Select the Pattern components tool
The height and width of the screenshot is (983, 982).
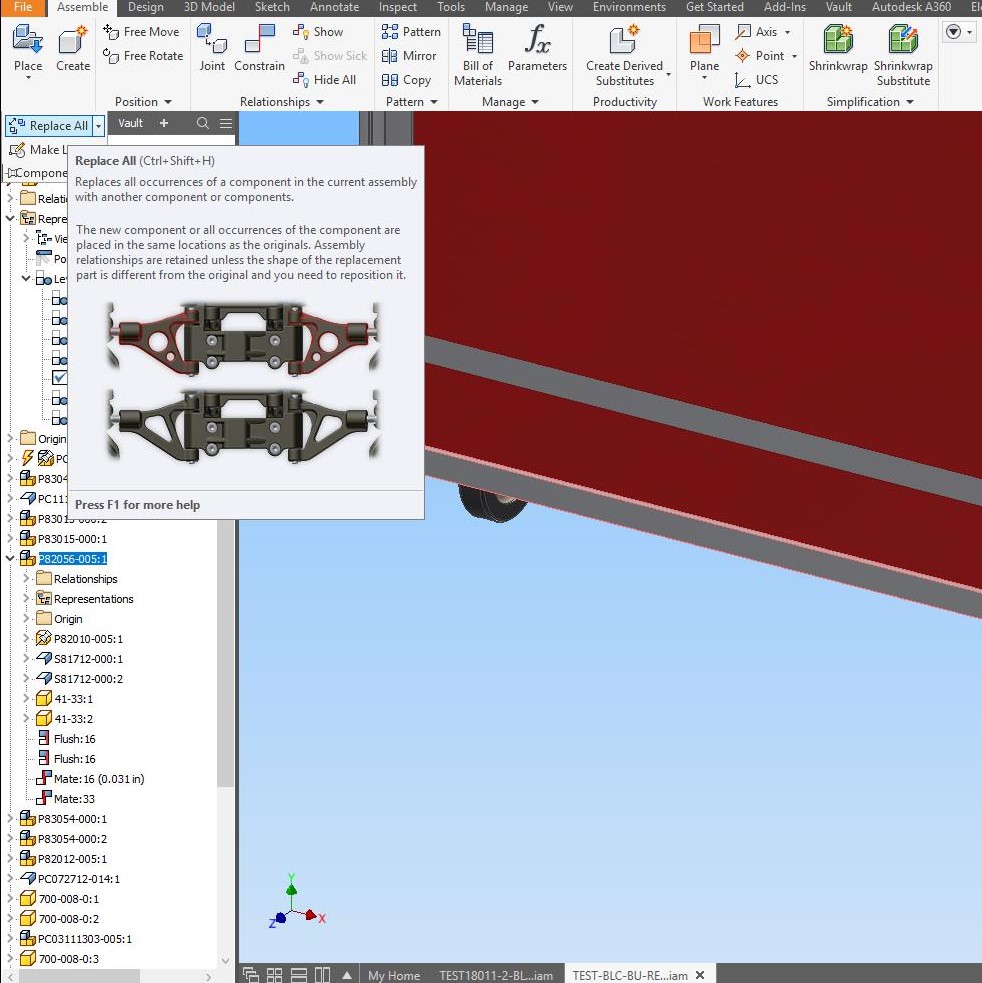tap(411, 31)
